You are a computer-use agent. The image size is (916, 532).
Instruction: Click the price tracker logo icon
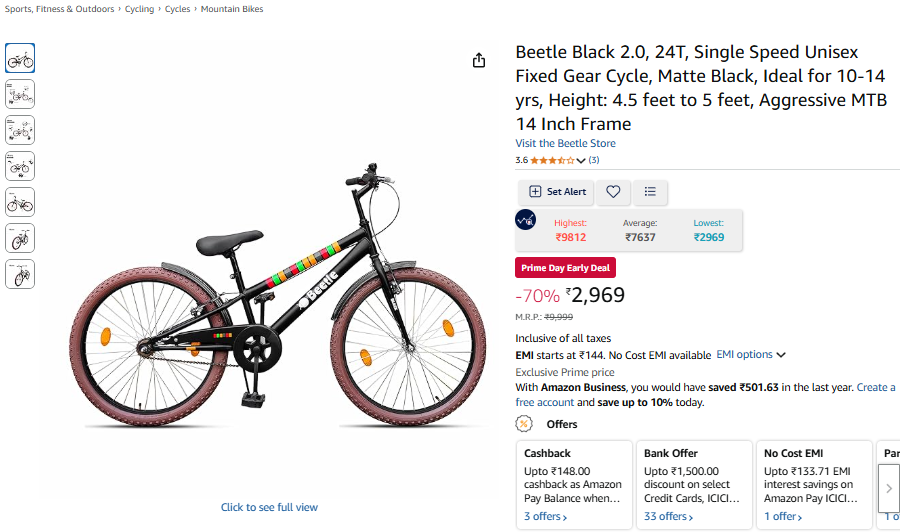[x=526, y=220]
